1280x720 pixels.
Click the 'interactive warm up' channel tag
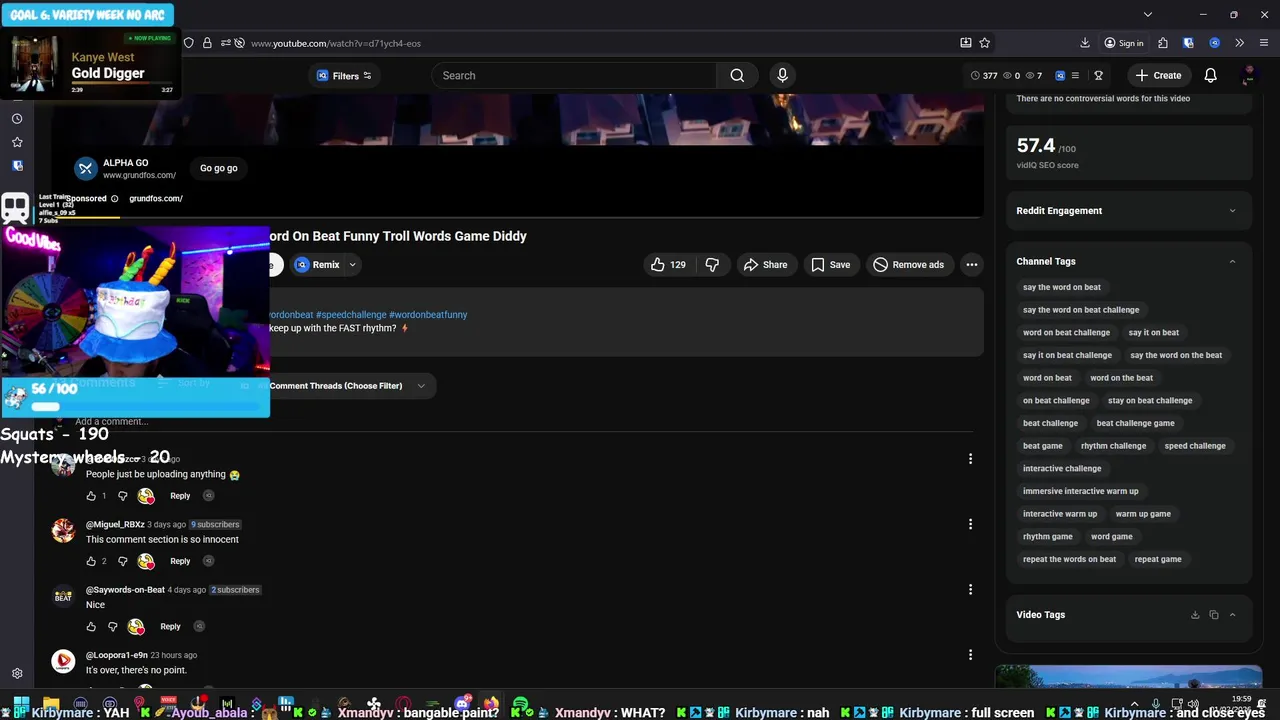[x=1060, y=514]
